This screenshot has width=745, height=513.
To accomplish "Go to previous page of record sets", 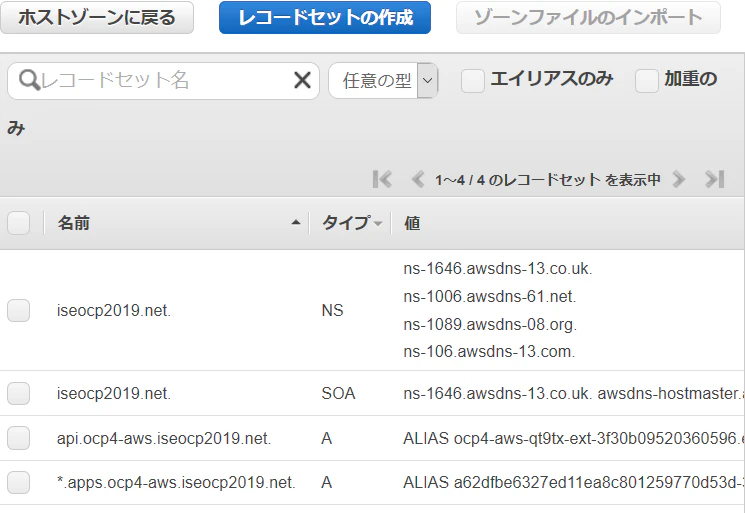I will [x=418, y=180].
